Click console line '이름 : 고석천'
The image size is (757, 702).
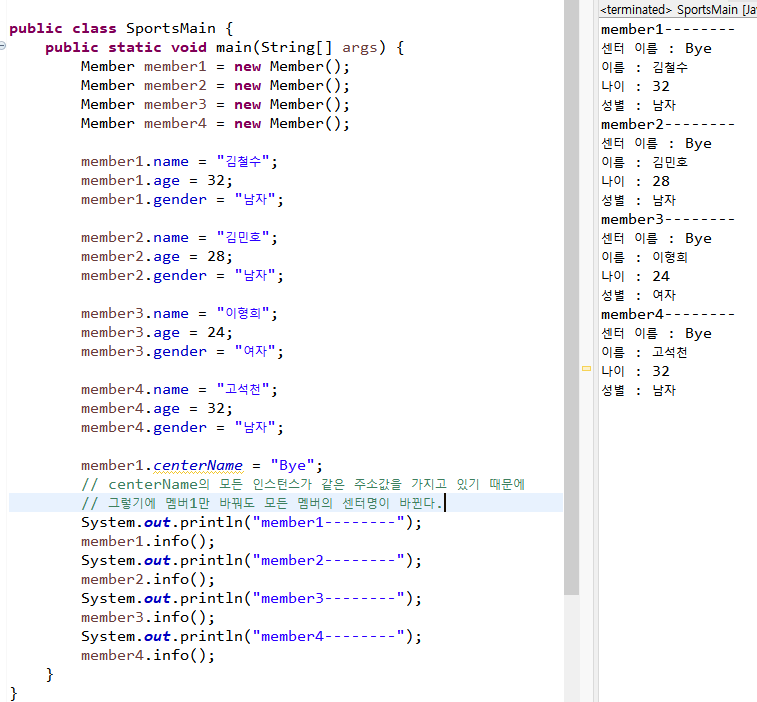point(644,352)
